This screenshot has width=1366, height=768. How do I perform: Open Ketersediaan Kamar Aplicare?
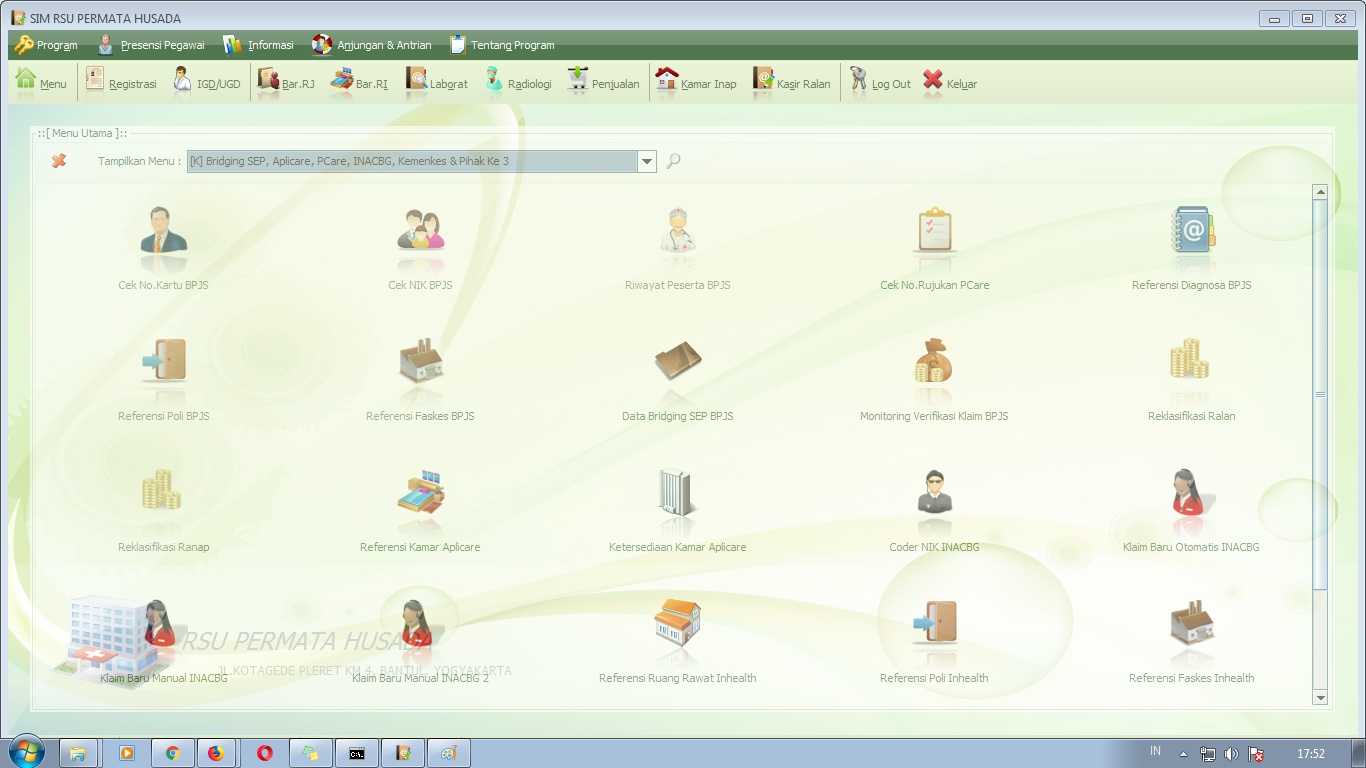pyautogui.click(x=677, y=505)
